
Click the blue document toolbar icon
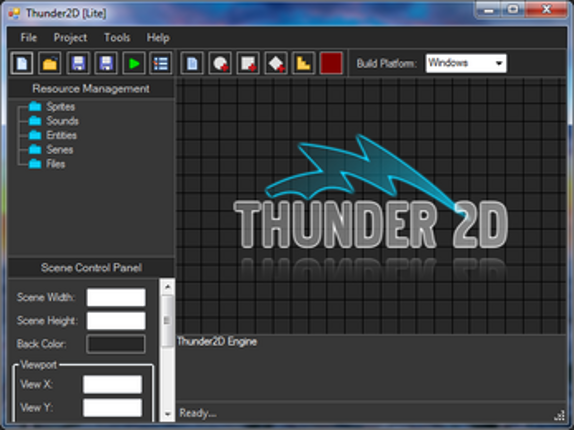tap(192, 63)
